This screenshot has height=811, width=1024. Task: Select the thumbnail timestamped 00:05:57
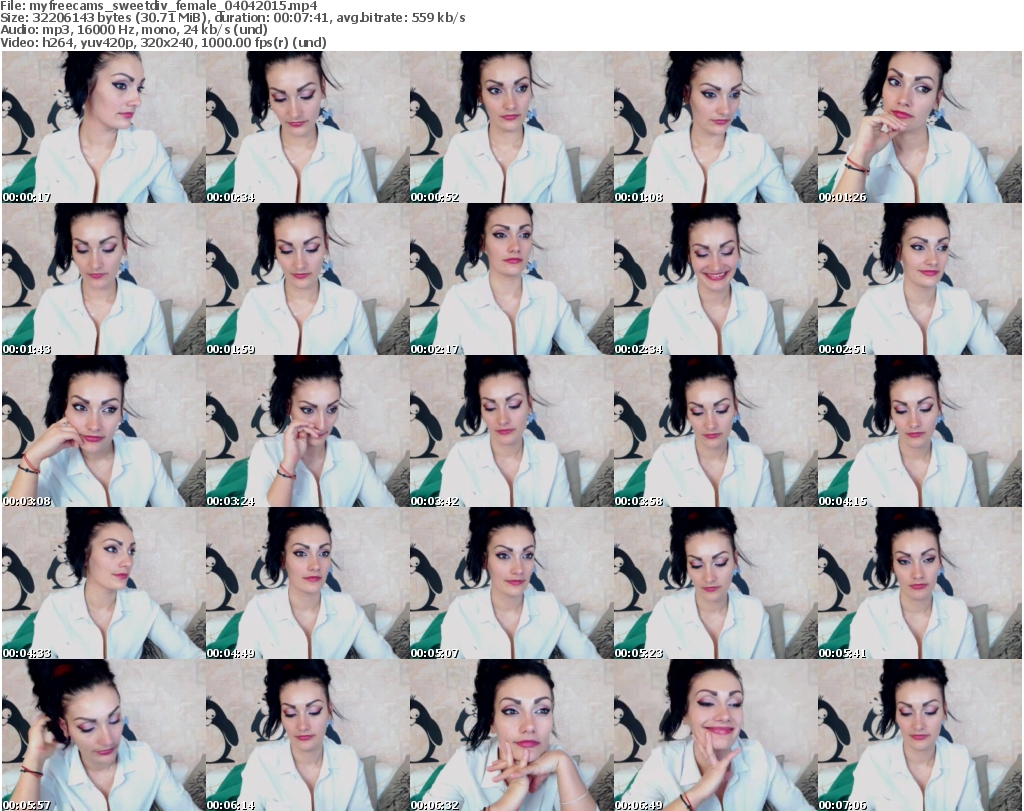[x=103, y=735]
